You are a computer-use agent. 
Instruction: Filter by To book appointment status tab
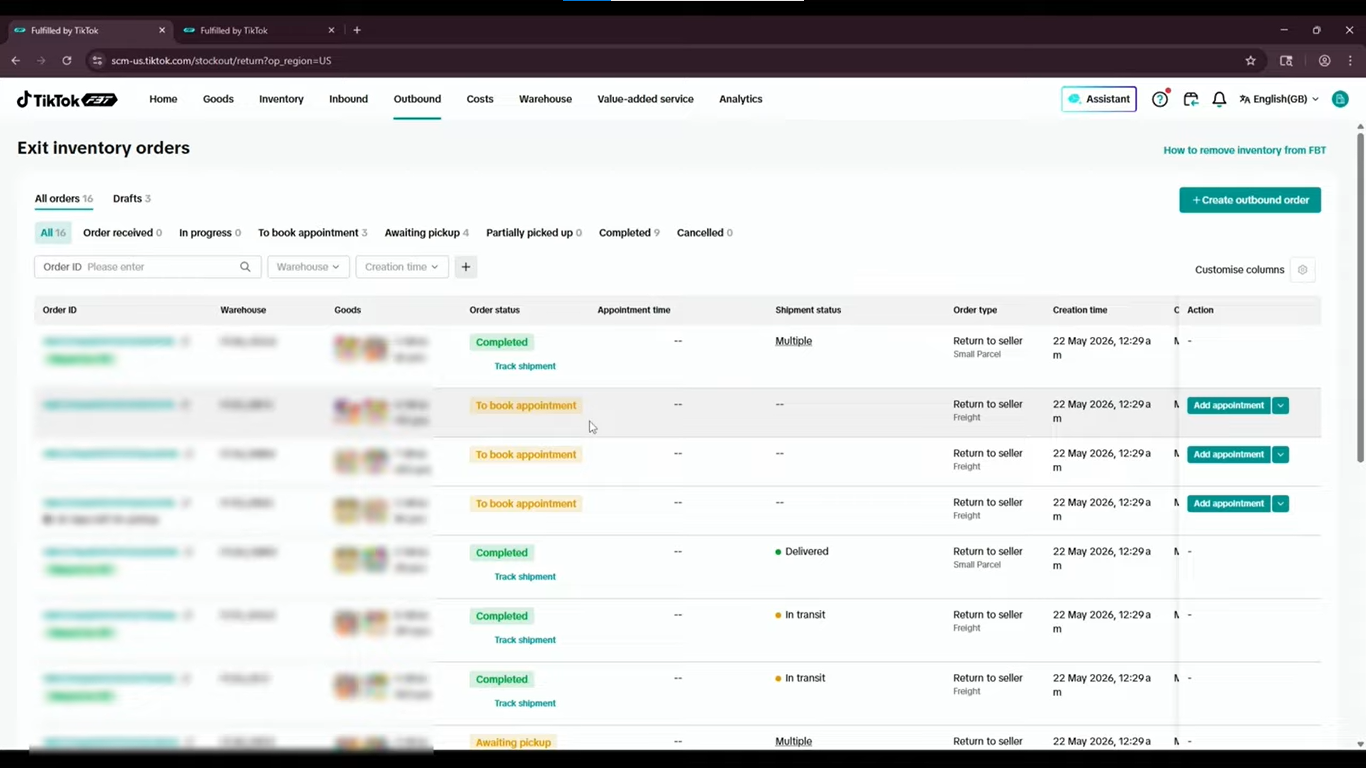(x=313, y=233)
